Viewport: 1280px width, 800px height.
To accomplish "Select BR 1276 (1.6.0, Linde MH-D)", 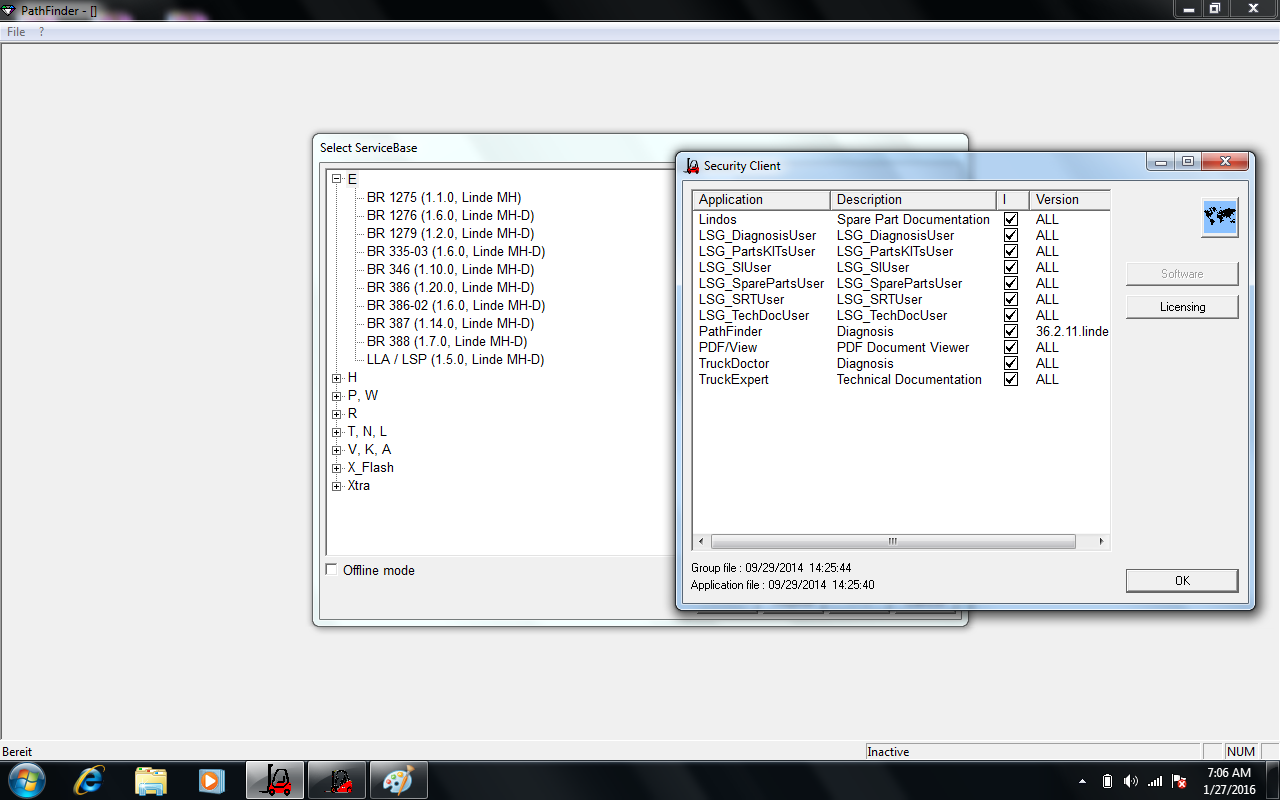I will [x=450, y=216].
